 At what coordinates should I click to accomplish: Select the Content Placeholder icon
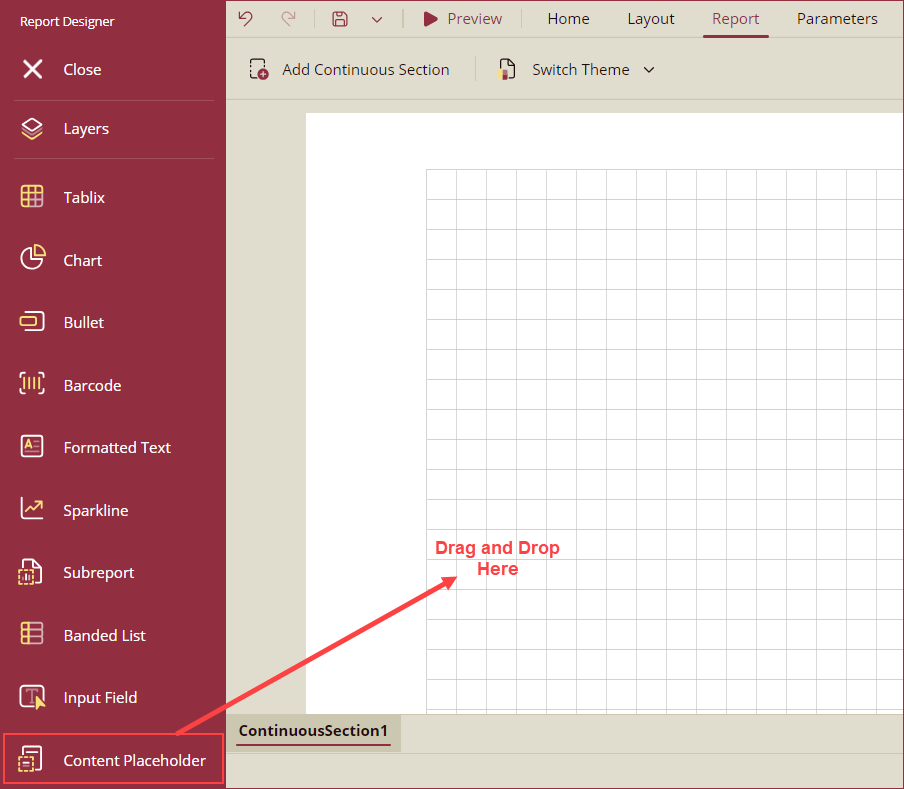coord(30,758)
